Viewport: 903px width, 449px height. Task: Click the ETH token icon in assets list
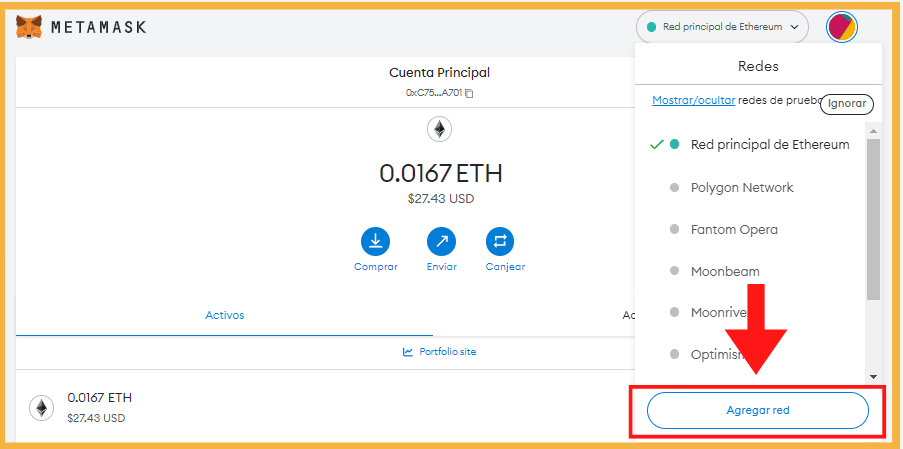(x=41, y=408)
